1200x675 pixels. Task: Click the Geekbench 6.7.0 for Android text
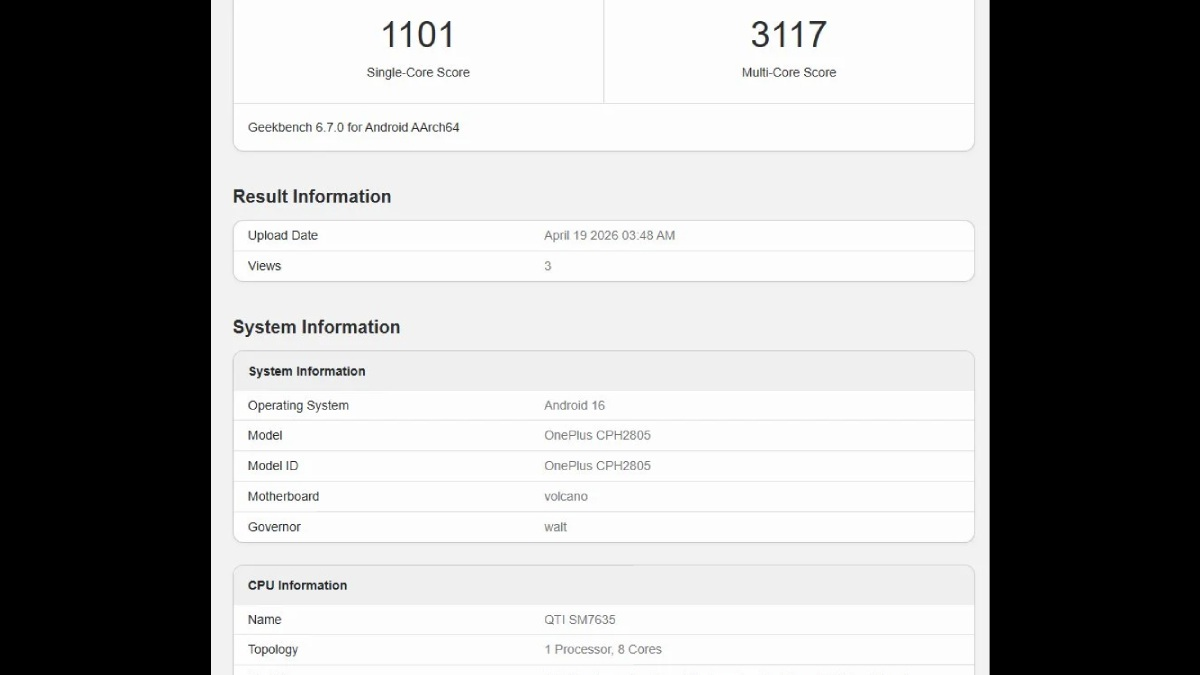coord(353,127)
